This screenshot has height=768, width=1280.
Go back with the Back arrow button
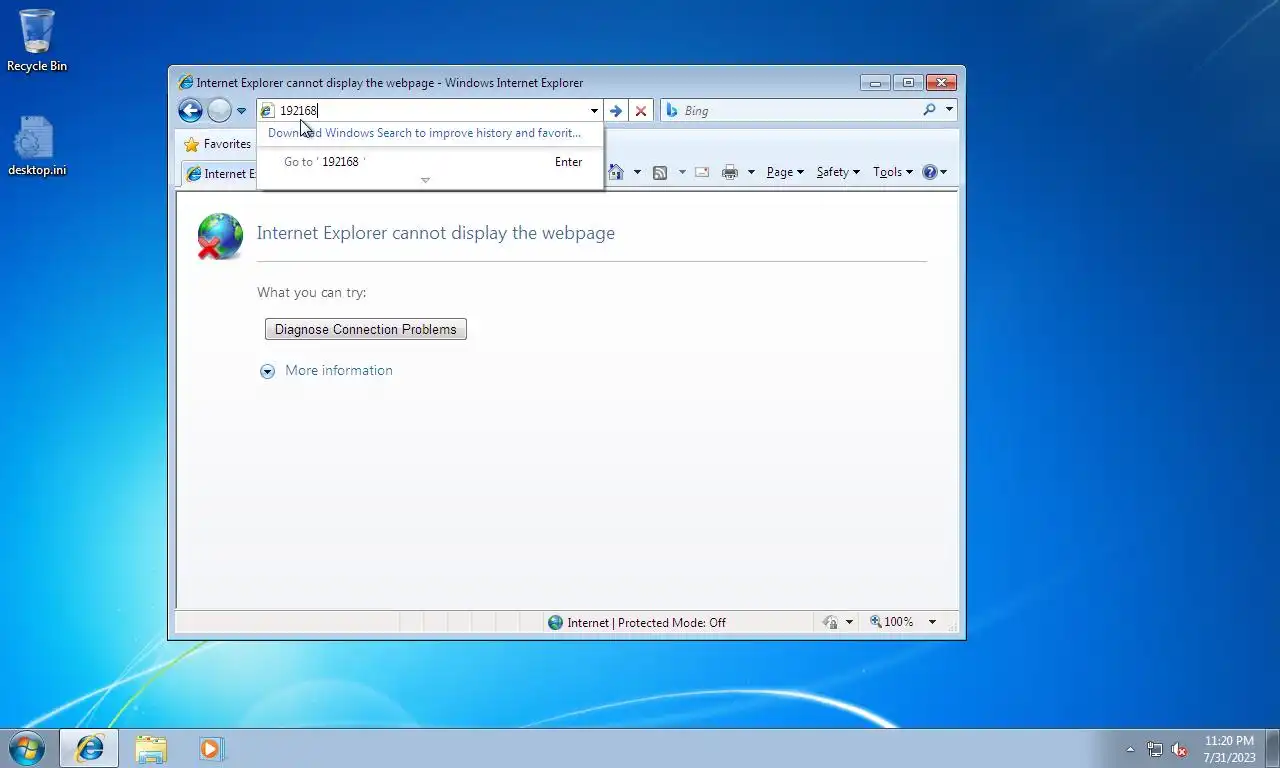point(190,111)
